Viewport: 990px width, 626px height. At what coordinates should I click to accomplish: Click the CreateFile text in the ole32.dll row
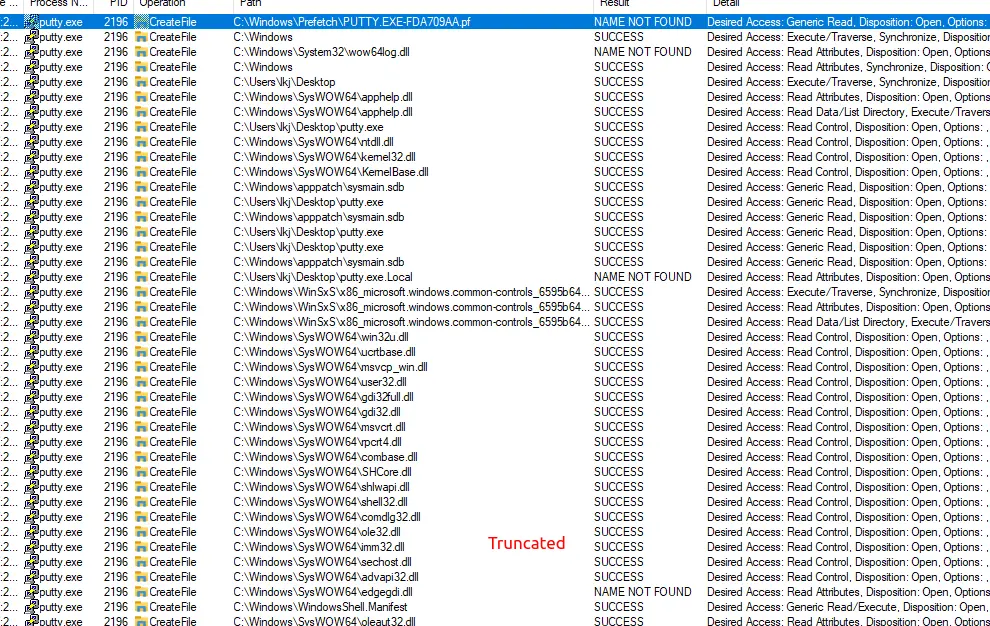coord(173,533)
